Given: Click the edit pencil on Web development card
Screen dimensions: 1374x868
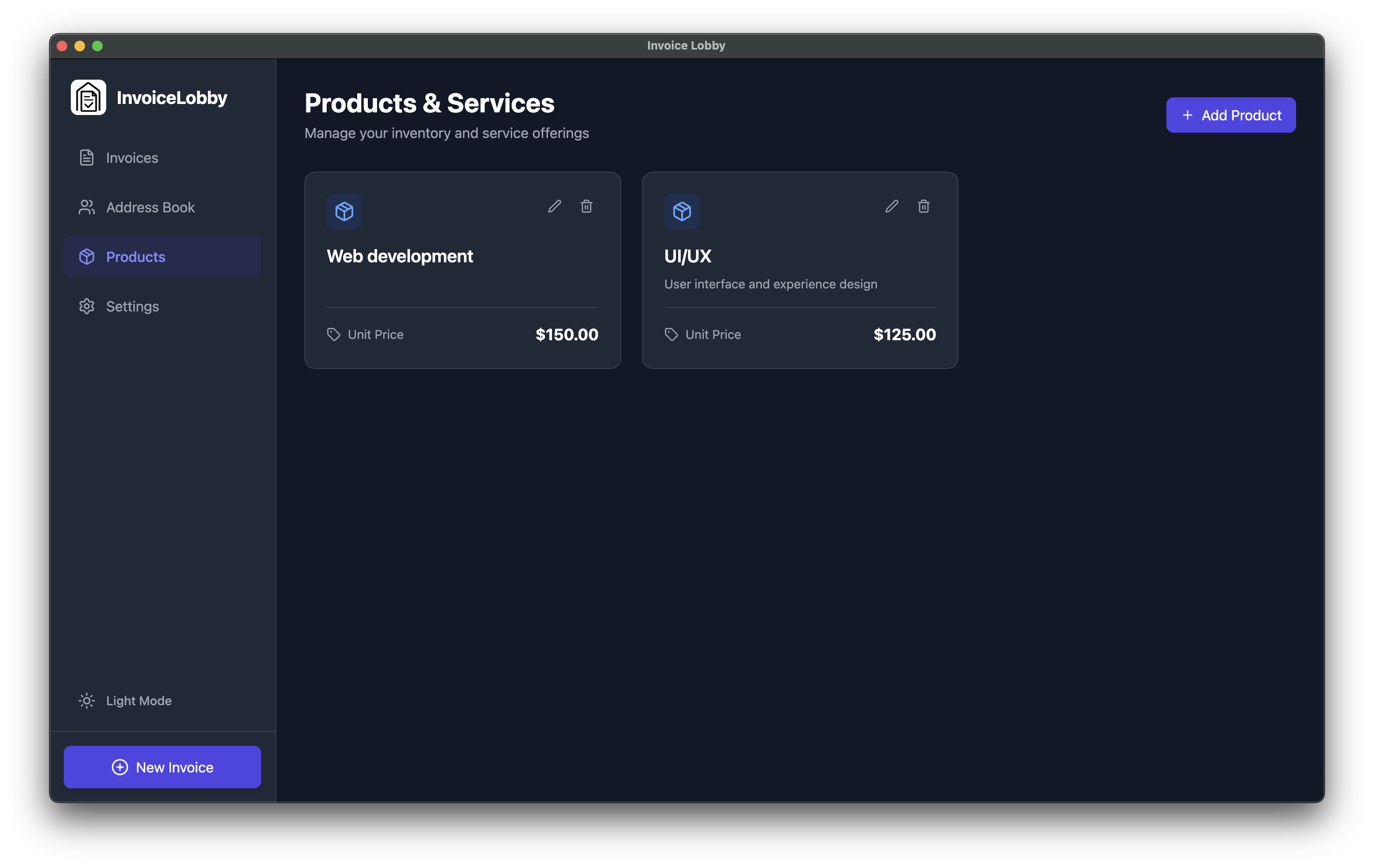Looking at the screenshot, I should pyautogui.click(x=554, y=207).
